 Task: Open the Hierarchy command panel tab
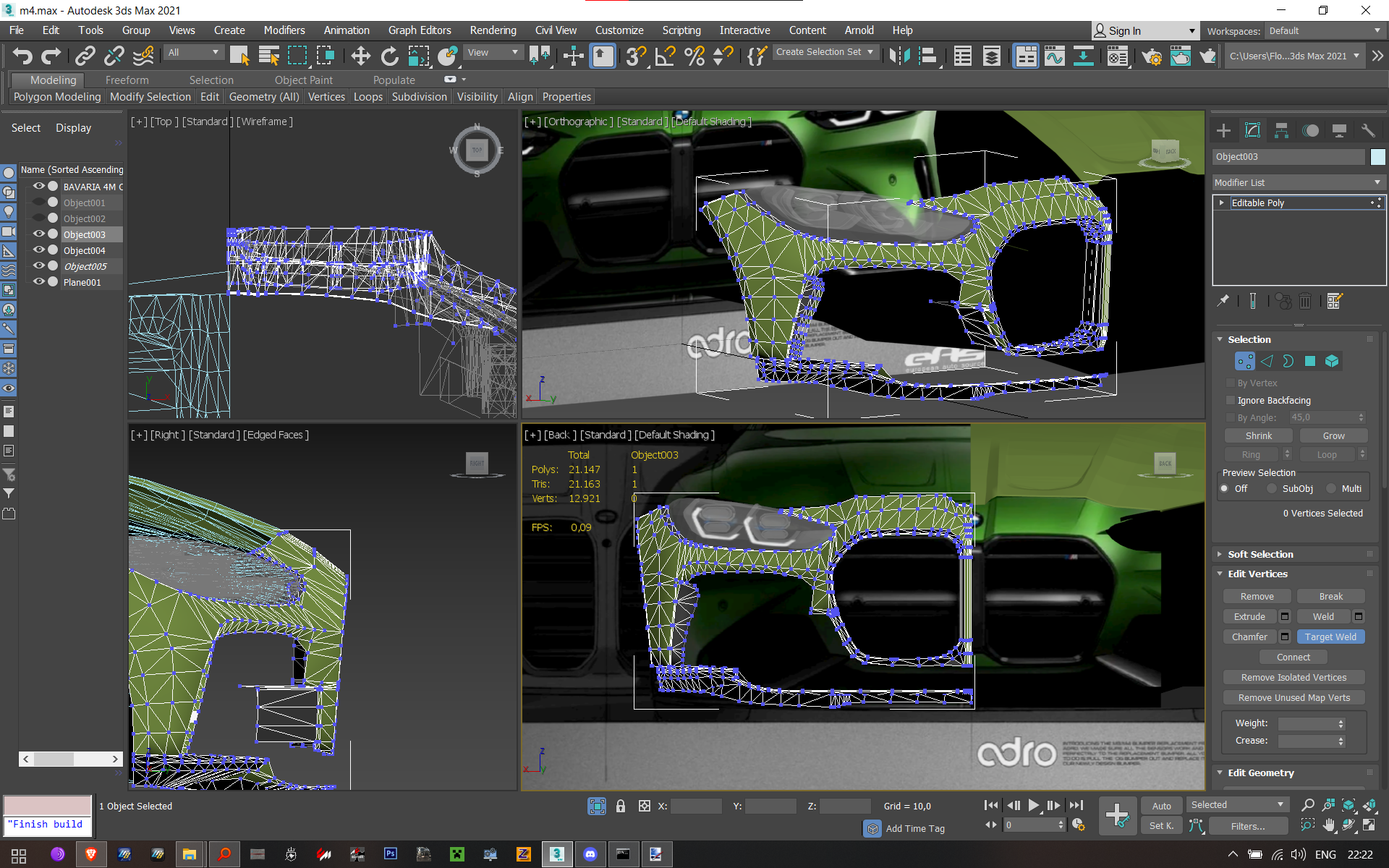tap(1281, 130)
